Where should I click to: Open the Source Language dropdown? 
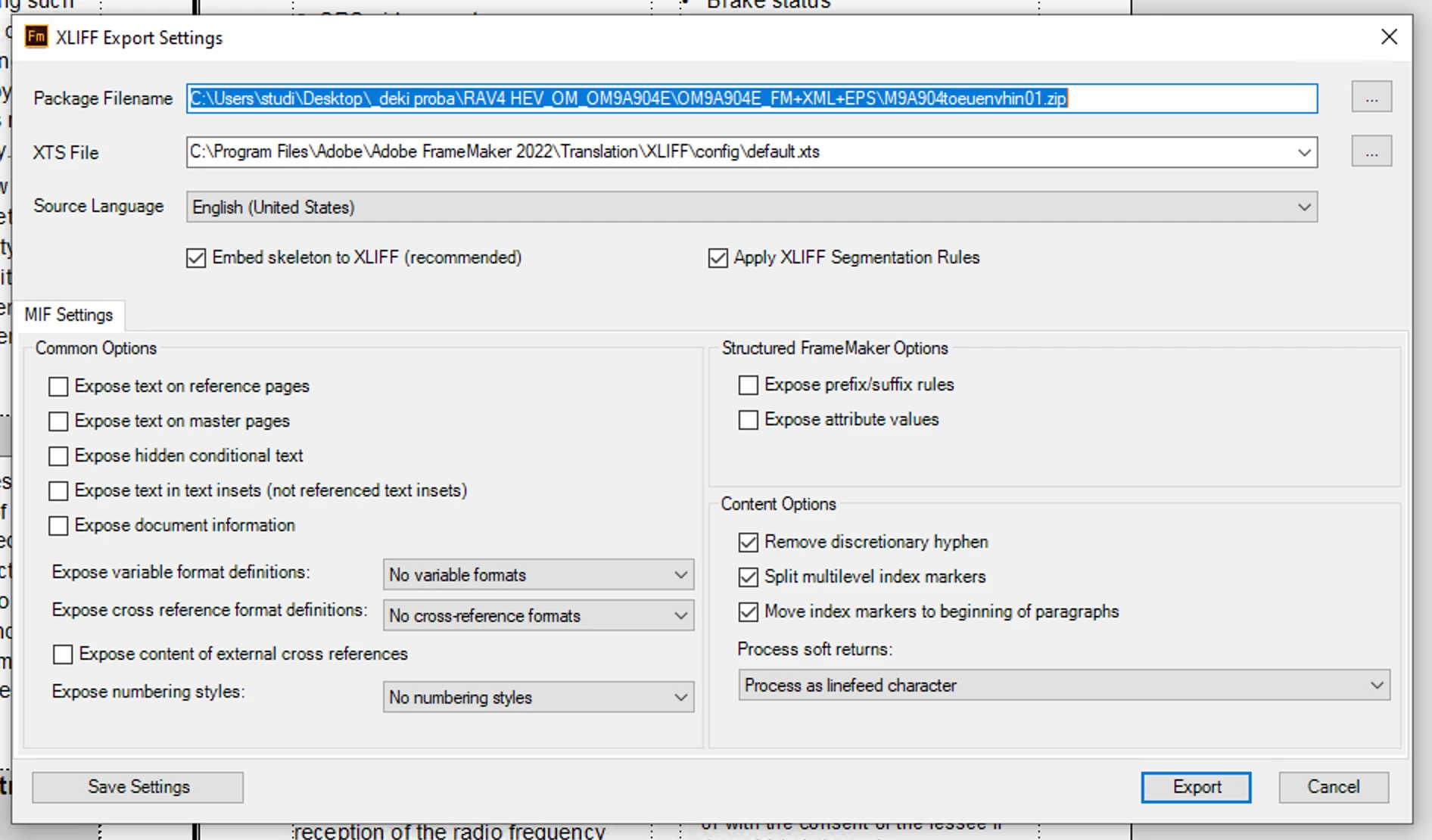[x=752, y=207]
